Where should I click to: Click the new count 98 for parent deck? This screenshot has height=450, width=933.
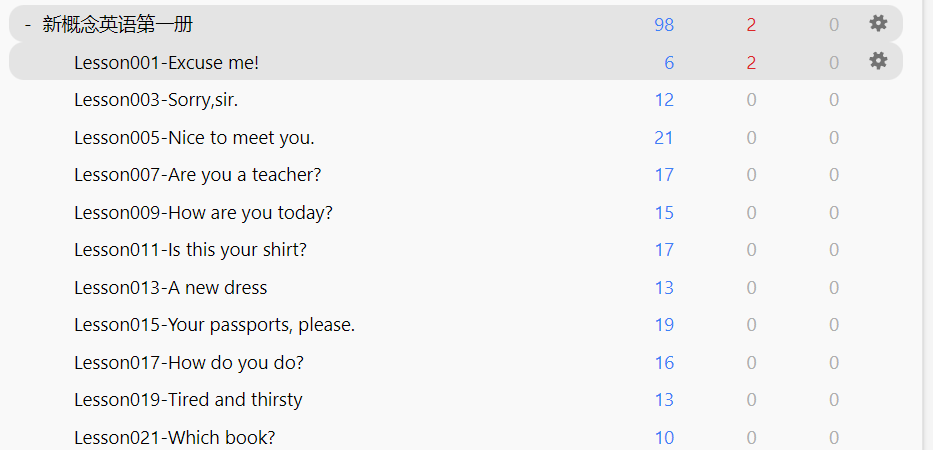pyautogui.click(x=664, y=25)
